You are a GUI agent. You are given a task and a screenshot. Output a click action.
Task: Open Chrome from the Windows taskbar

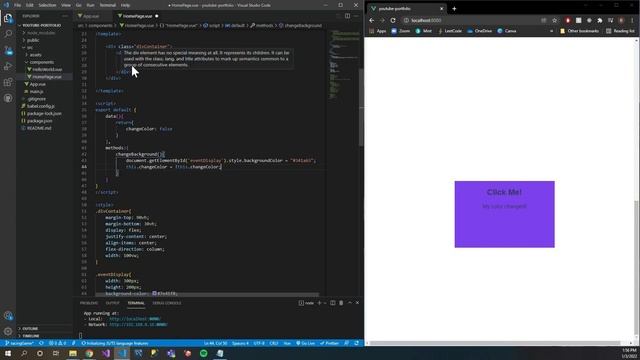coord(89,353)
